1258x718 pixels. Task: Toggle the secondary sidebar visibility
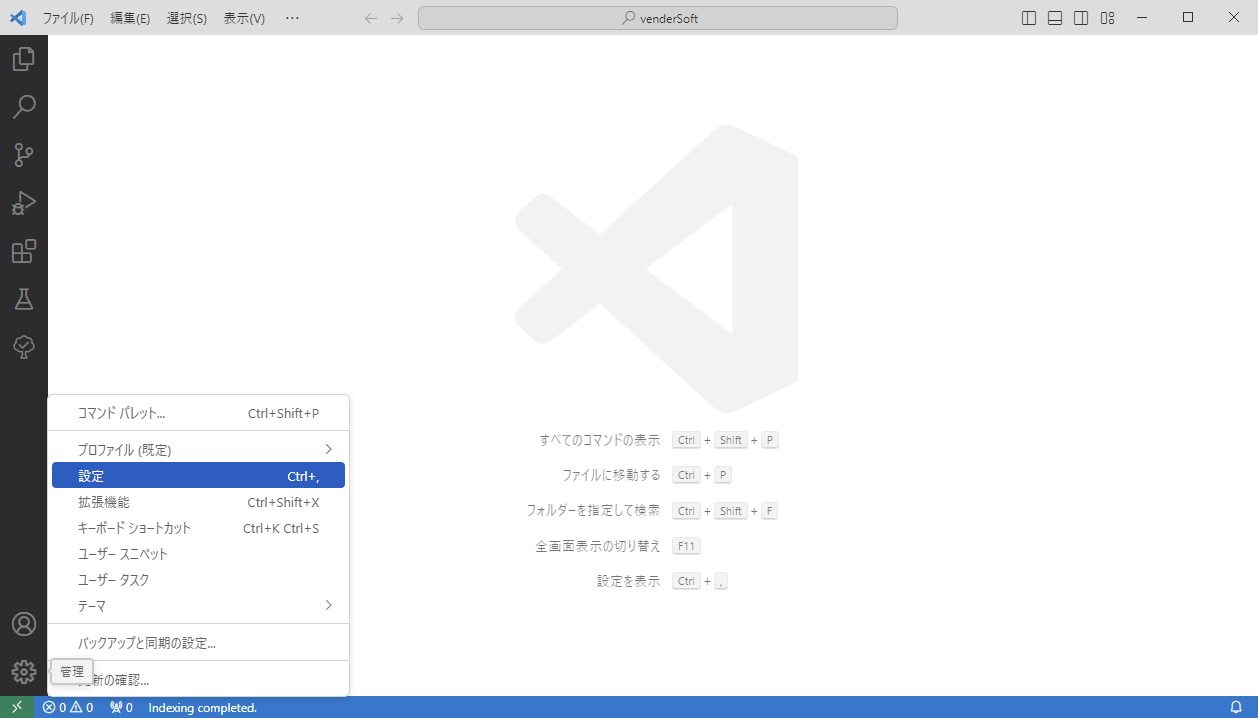click(x=1080, y=17)
